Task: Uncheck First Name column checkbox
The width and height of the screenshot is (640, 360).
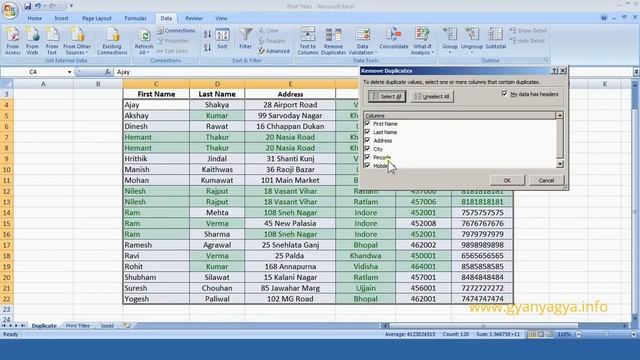Action: point(367,123)
